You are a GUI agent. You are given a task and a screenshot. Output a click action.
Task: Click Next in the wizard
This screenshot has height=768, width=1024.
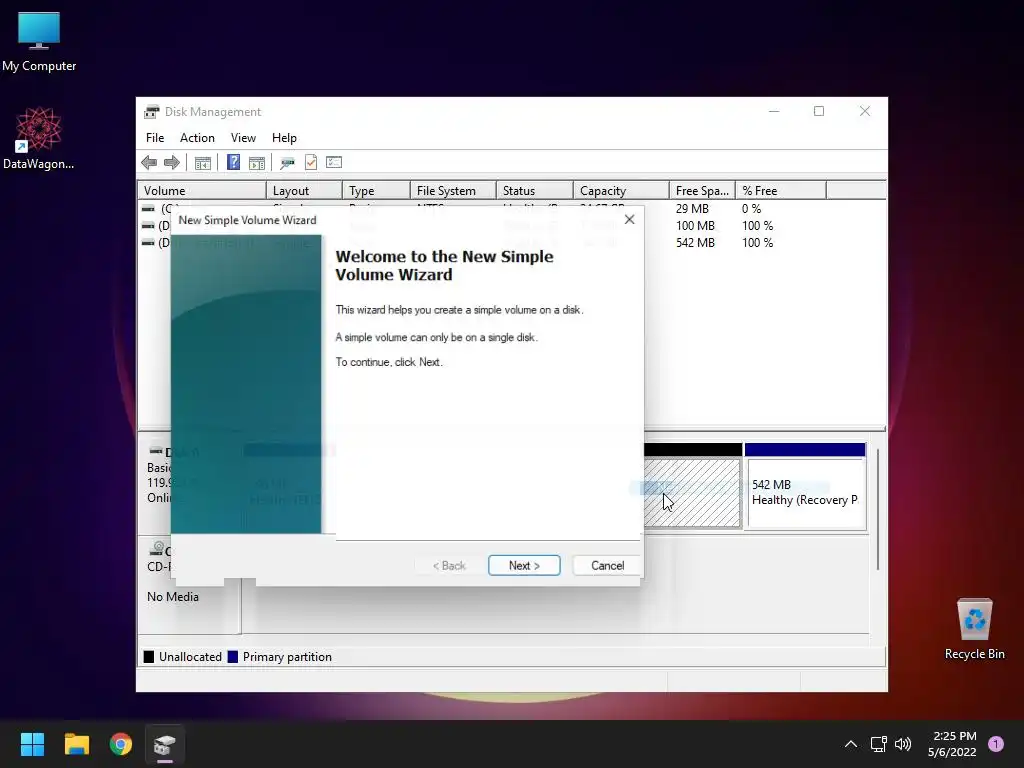[x=524, y=566]
